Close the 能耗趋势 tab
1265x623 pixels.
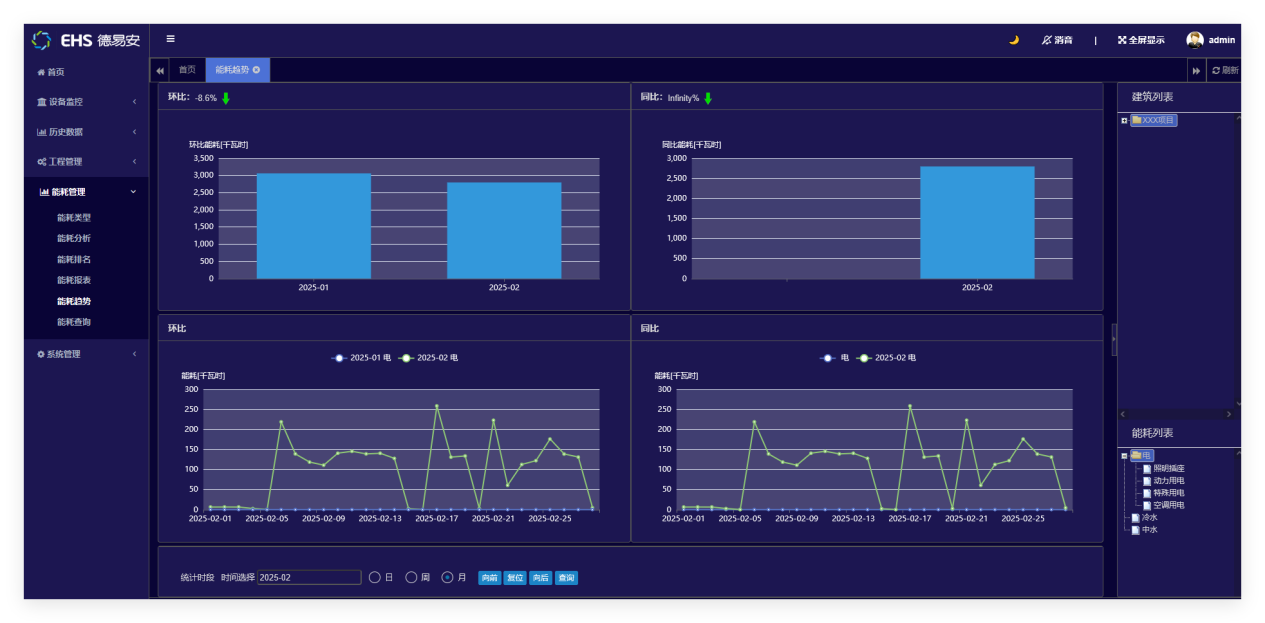(257, 70)
